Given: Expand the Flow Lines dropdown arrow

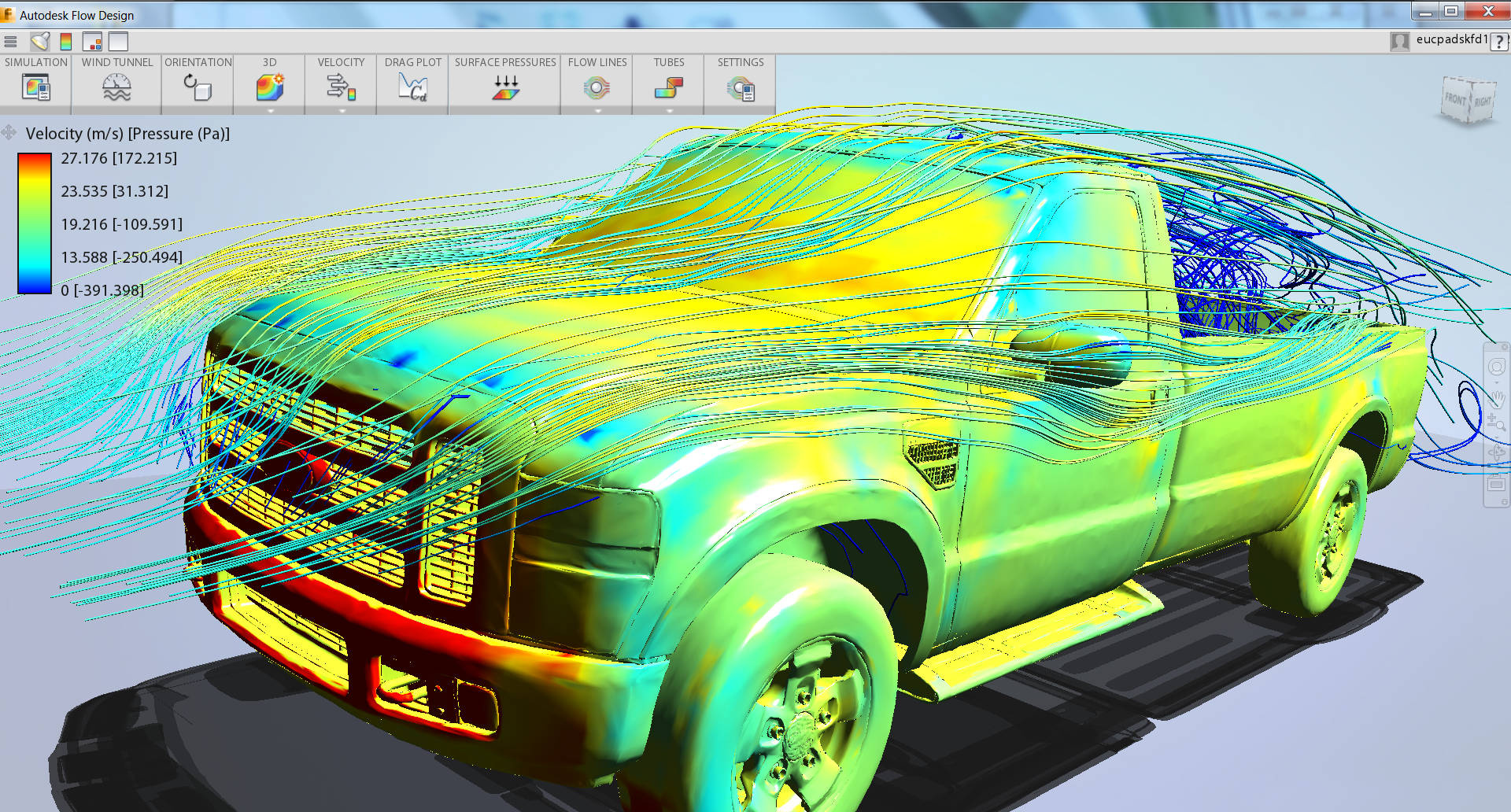Looking at the screenshot, I should coord(597,111).
